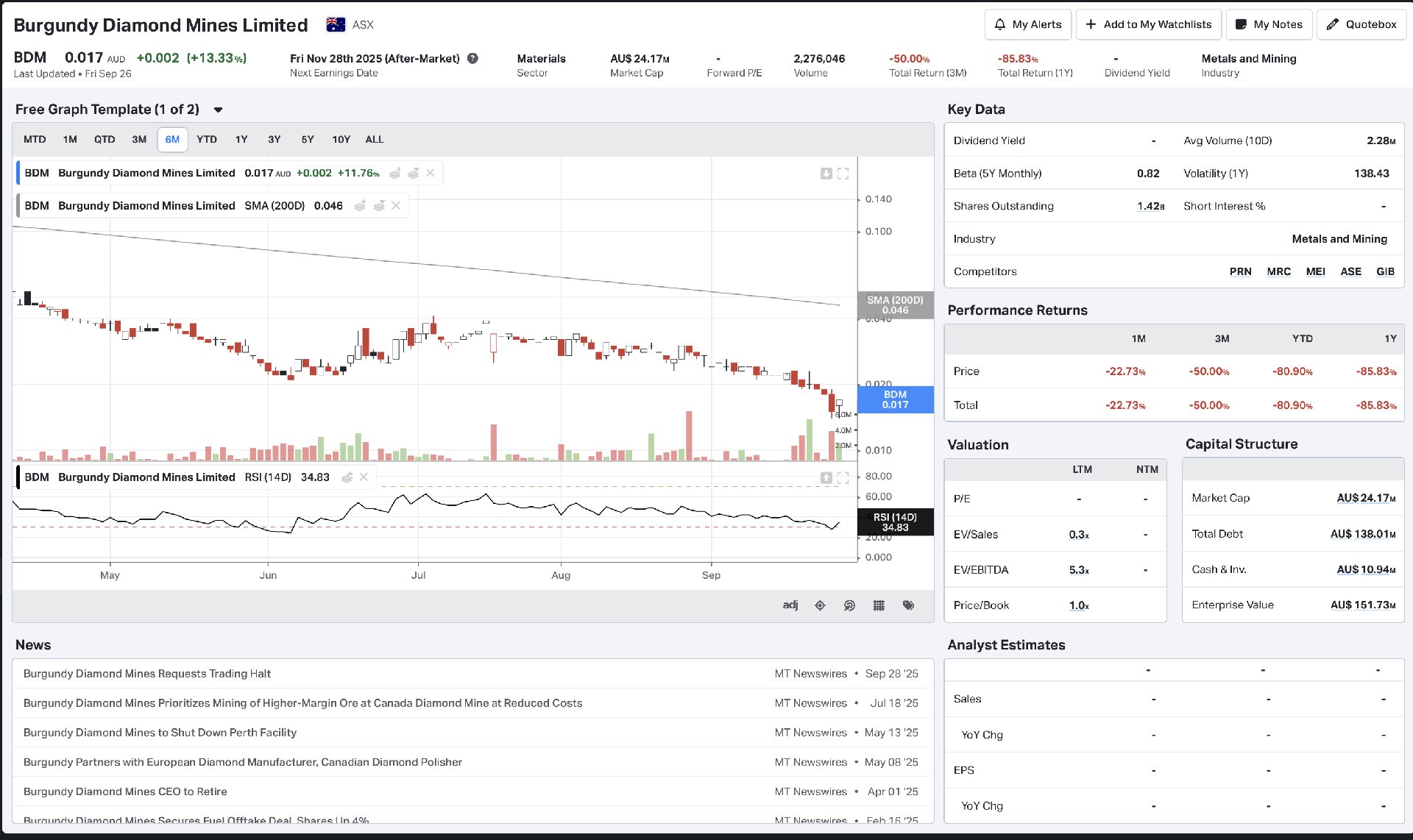Remove the RSI (14D) indicator with X
The width and height of the screenshot is (1413, 840).
point(364,477)
